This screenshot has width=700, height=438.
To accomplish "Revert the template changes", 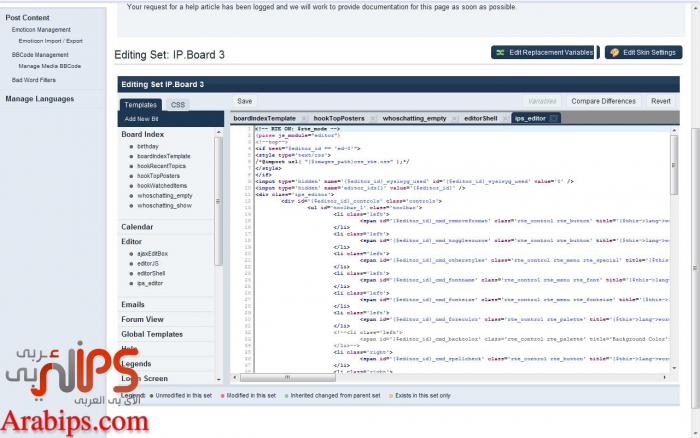I will click(660, 101).
